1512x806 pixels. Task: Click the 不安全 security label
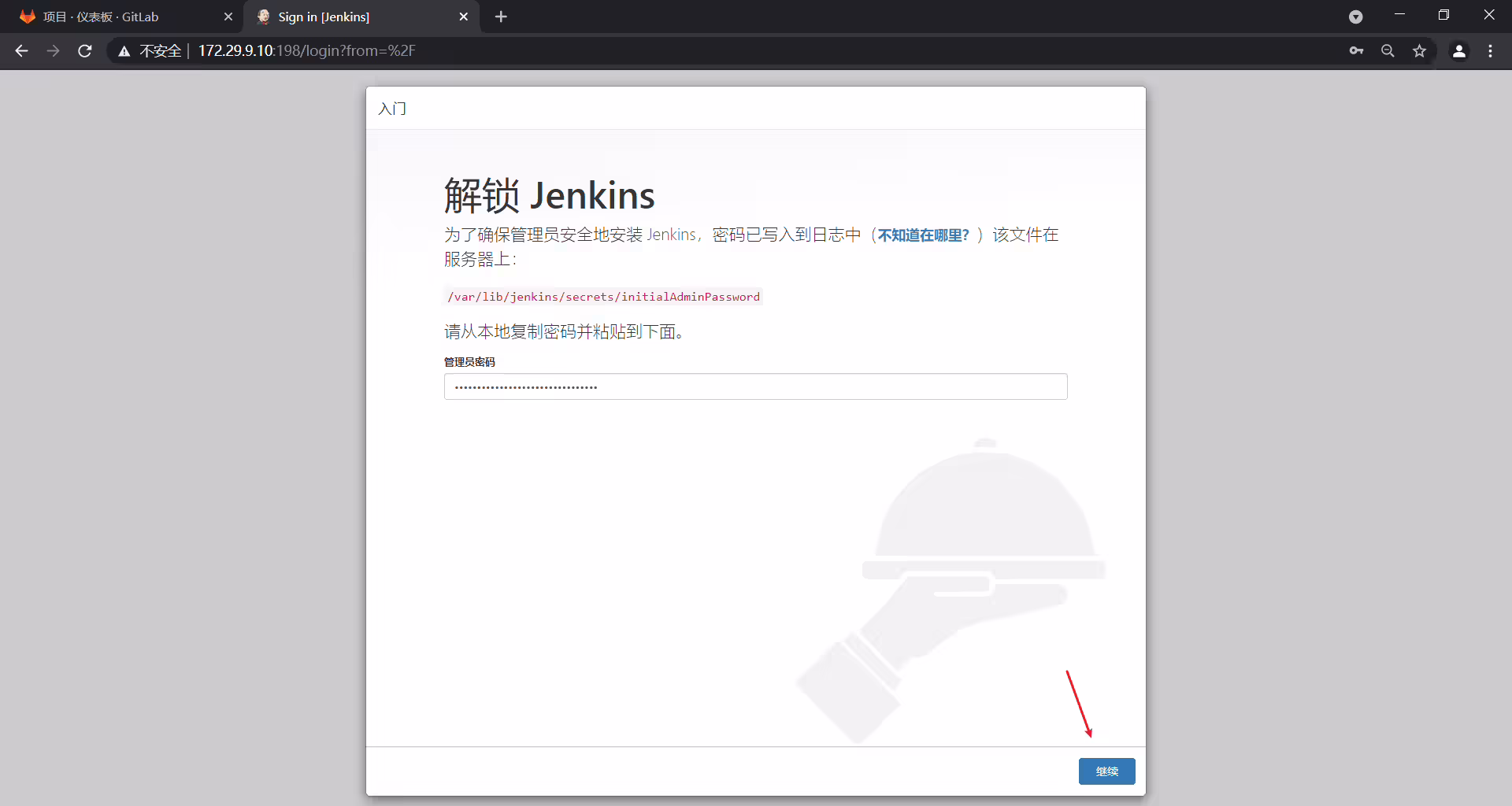160,51
